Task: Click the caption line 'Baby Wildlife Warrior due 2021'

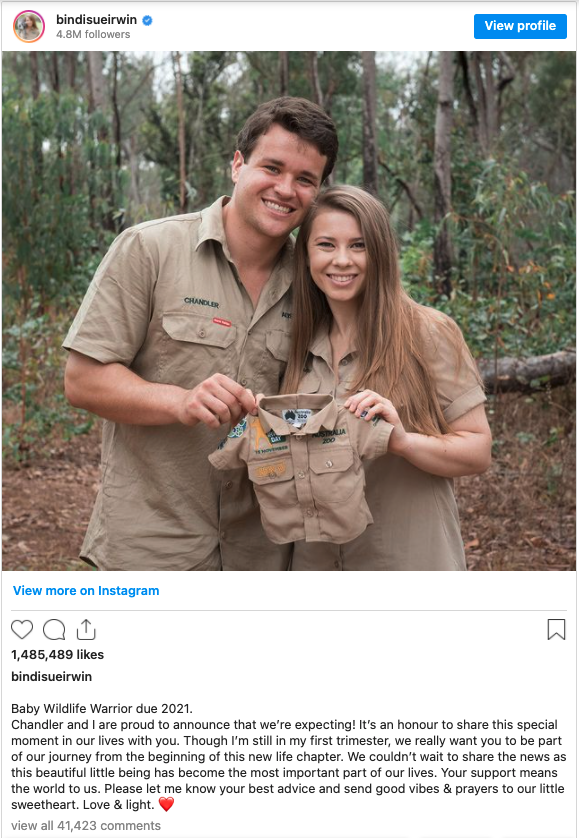Action: [102, 709]
